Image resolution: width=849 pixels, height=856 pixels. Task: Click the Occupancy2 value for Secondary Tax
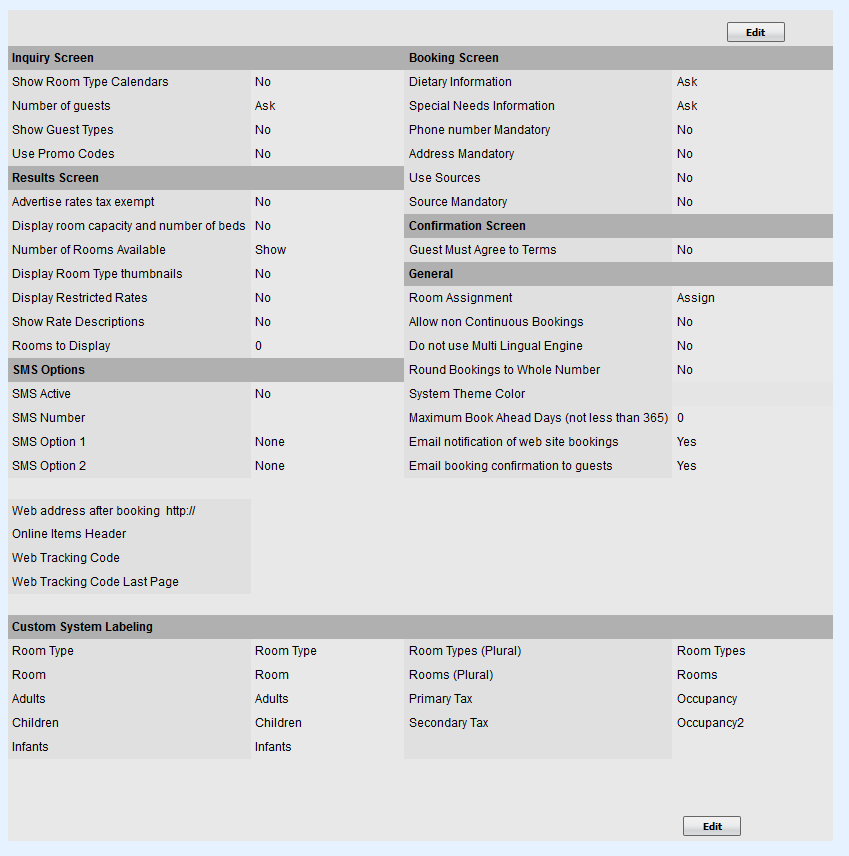click(710, 723)
